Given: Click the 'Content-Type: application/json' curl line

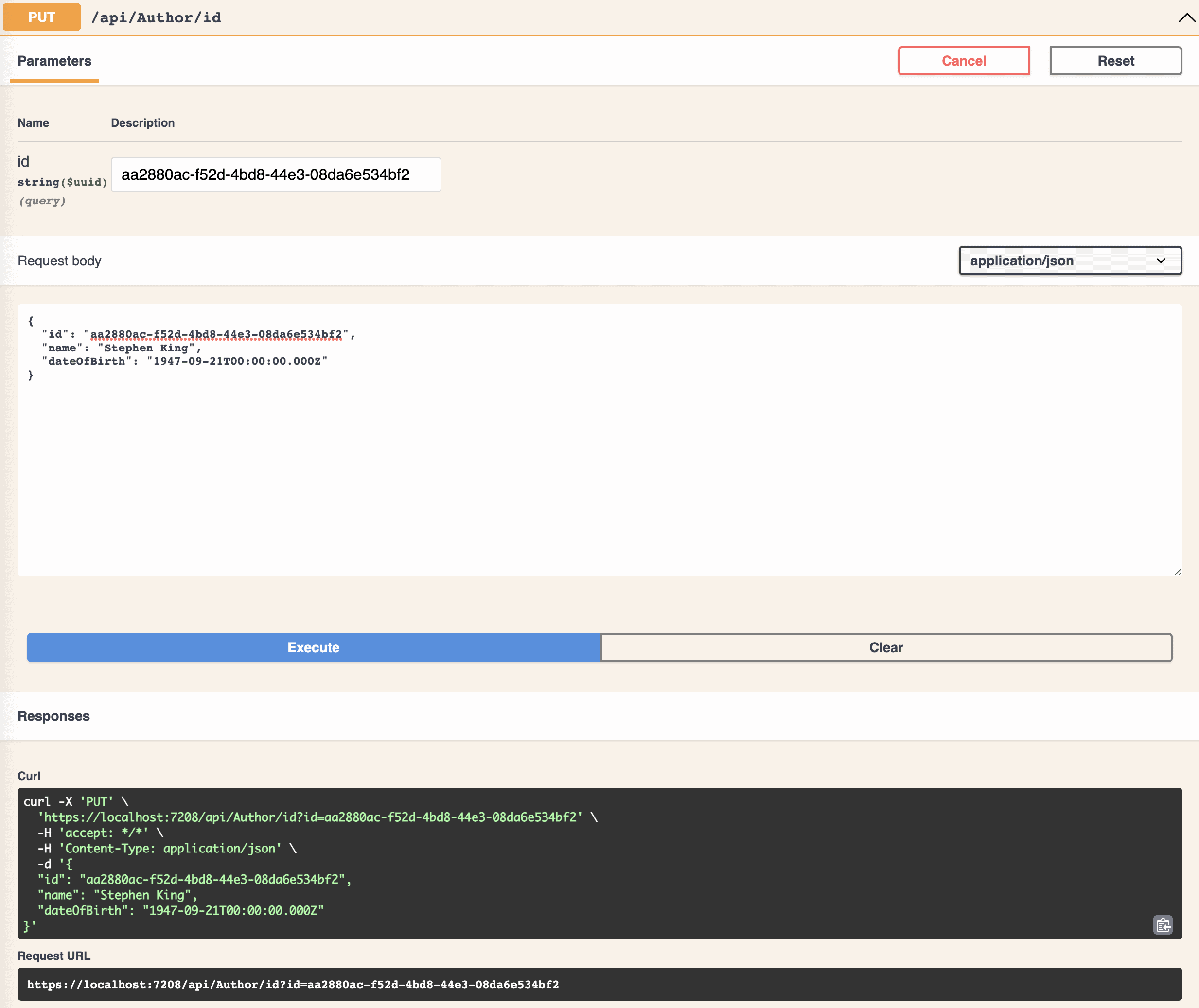Looking at the screenshot, I should tap(167, 848).
